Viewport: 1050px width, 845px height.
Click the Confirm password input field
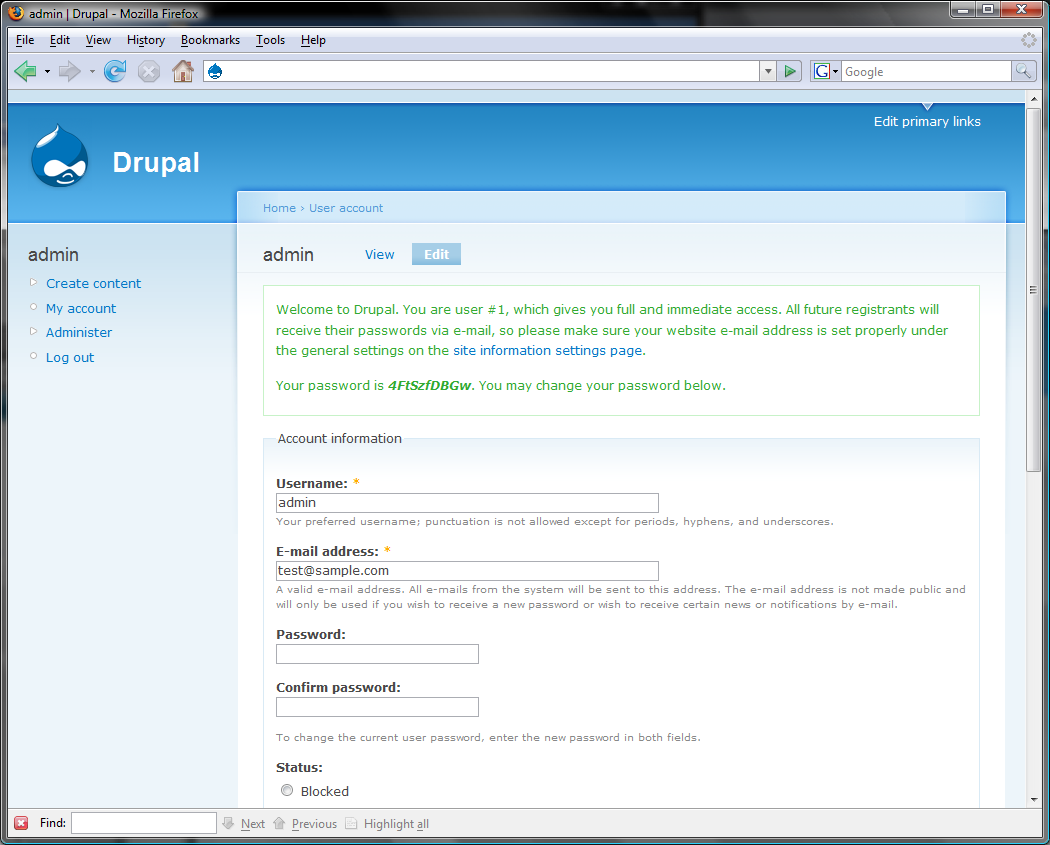click(377, 707)
